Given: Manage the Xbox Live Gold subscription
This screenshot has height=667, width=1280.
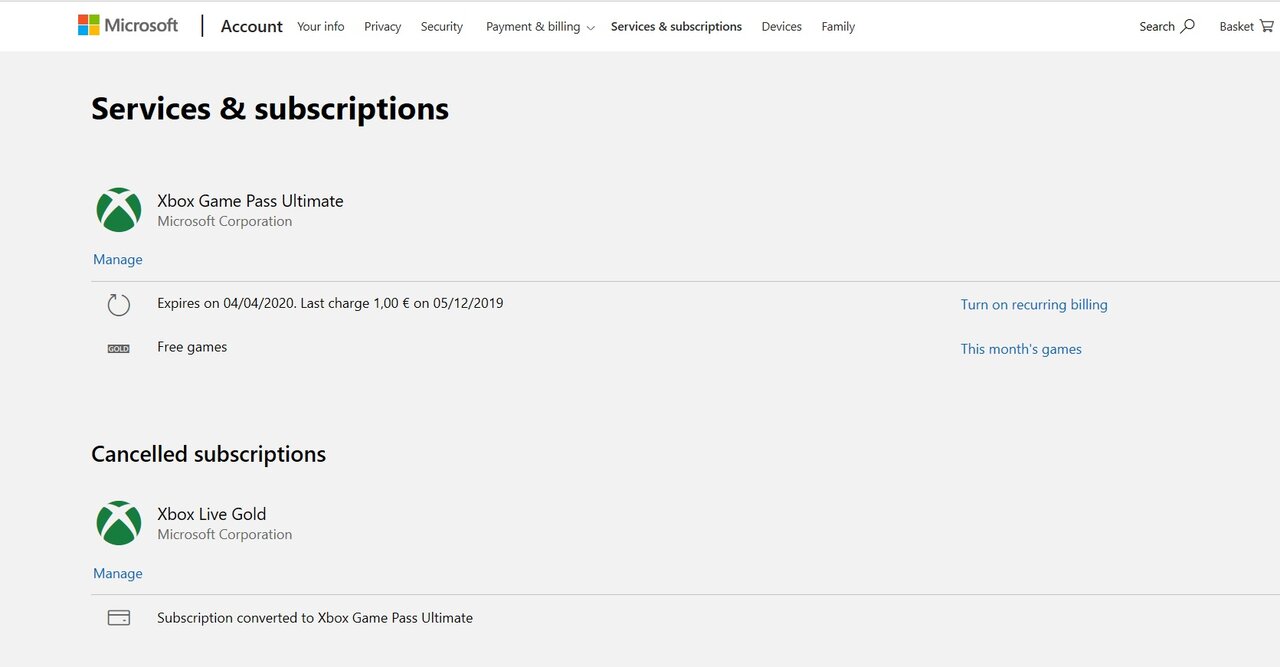Looking at the screenshot, I should 118,573.
